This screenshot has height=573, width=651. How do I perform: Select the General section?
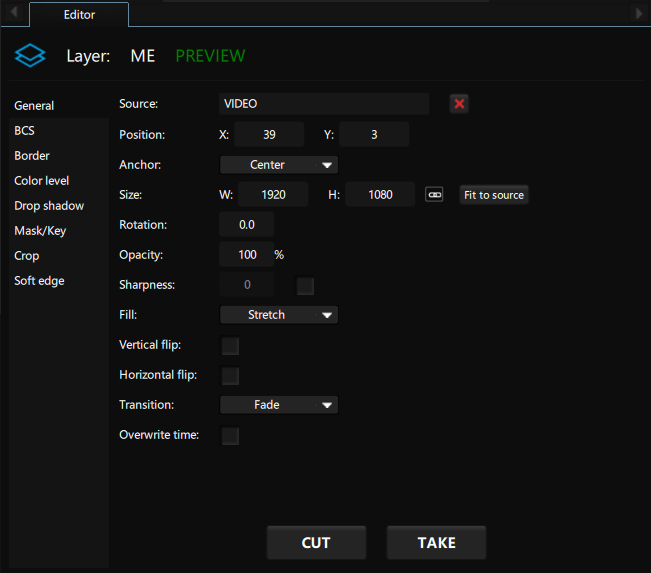coord(59,105)
